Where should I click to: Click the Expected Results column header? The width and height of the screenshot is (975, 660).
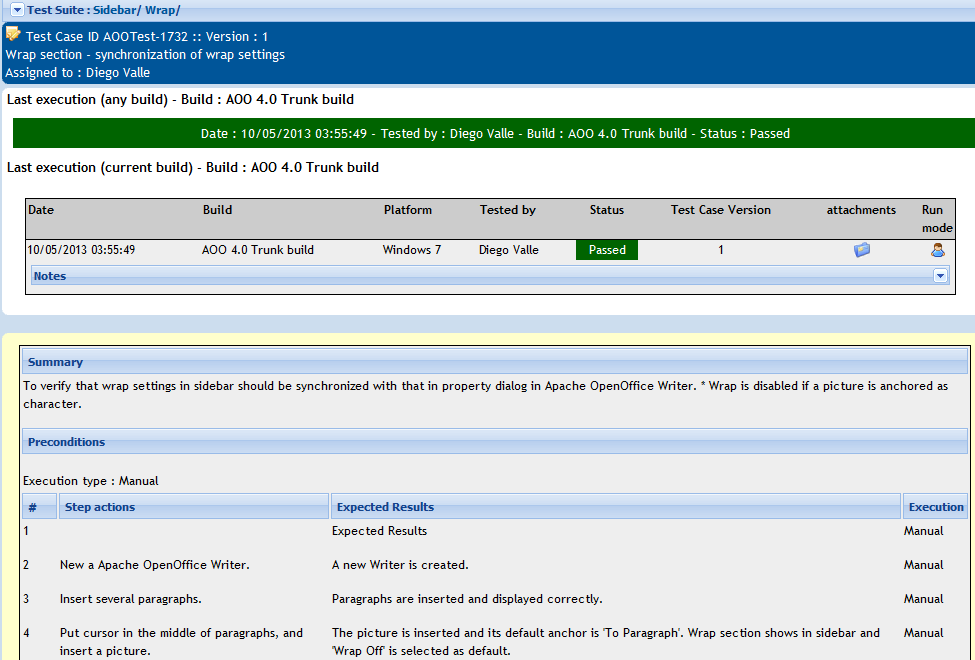pos(616,506)
